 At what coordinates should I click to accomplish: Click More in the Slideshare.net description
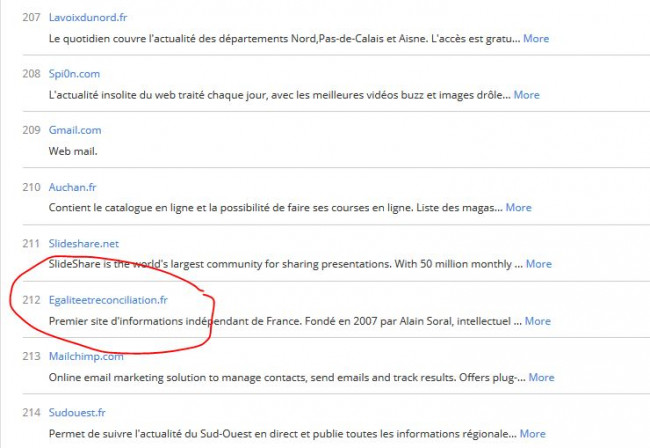point(539,264)
